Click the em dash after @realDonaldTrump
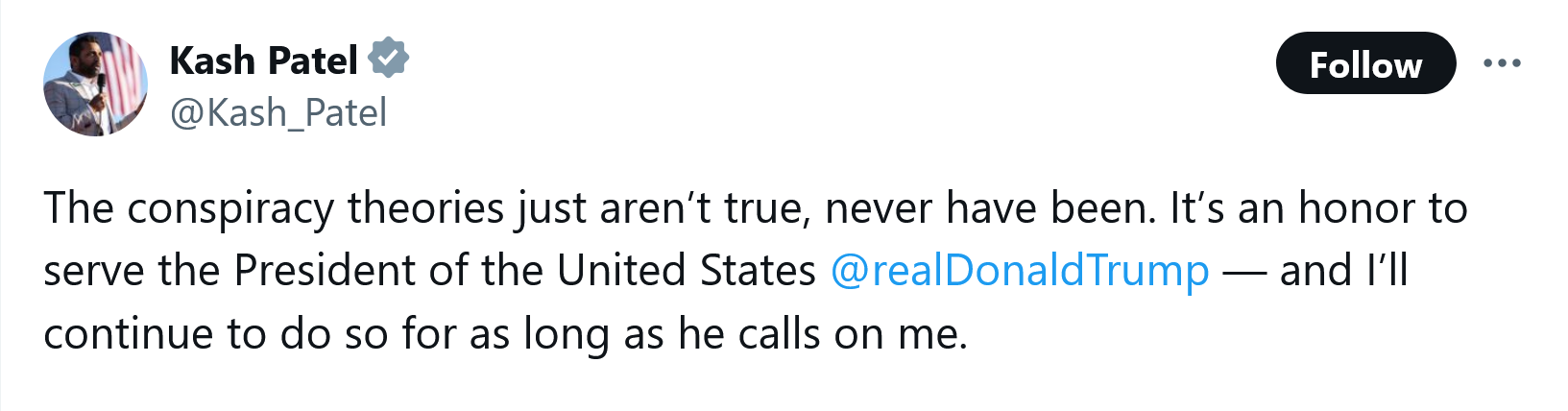The height and width of the screenshot is (411, 1568). (1244, 272)
